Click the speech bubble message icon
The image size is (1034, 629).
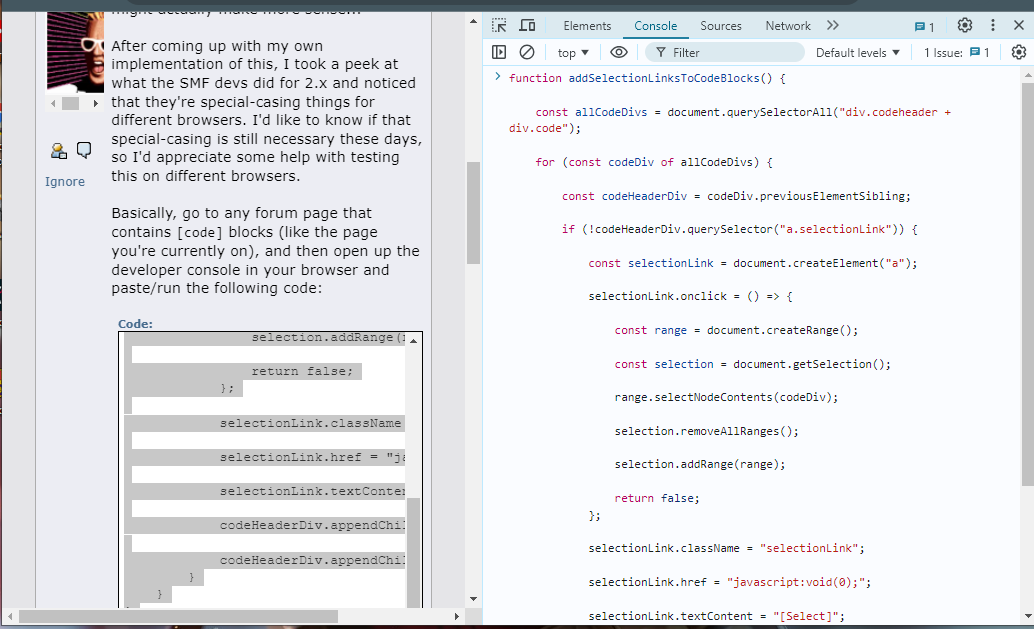(84, 150)
